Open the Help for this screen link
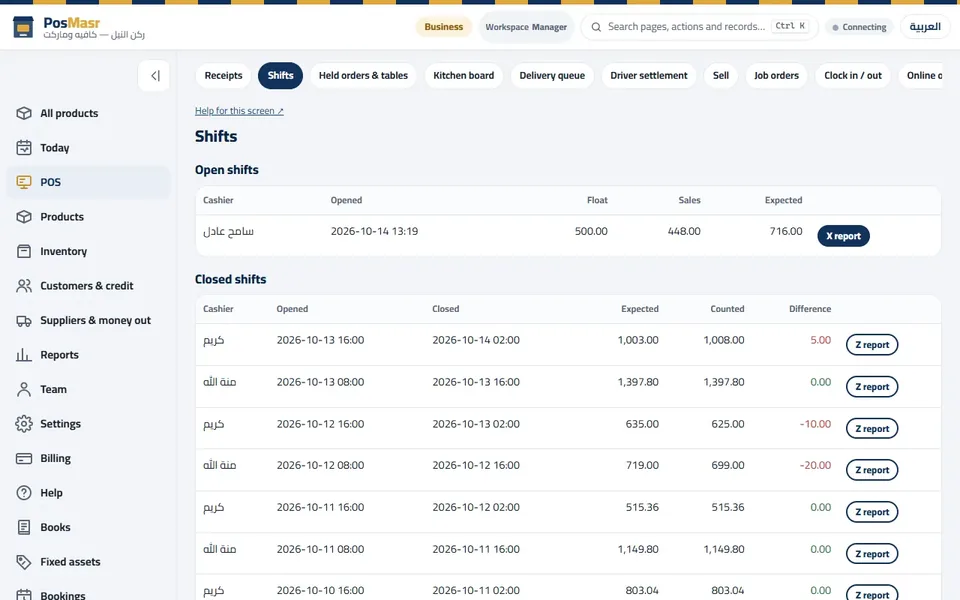Screen dimensions: 960x600 pos(239,111)
